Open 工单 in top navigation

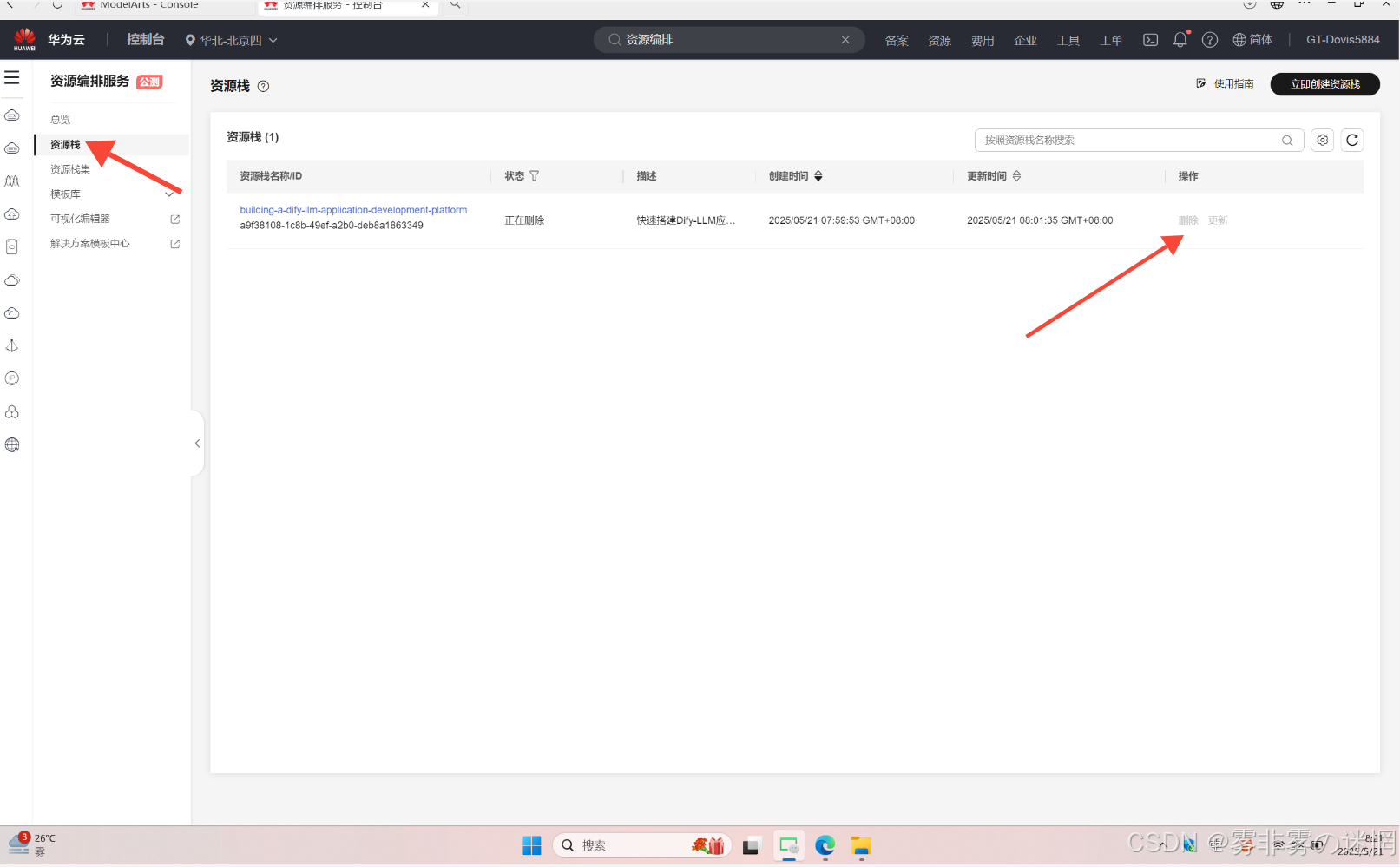pos(1111,41)
